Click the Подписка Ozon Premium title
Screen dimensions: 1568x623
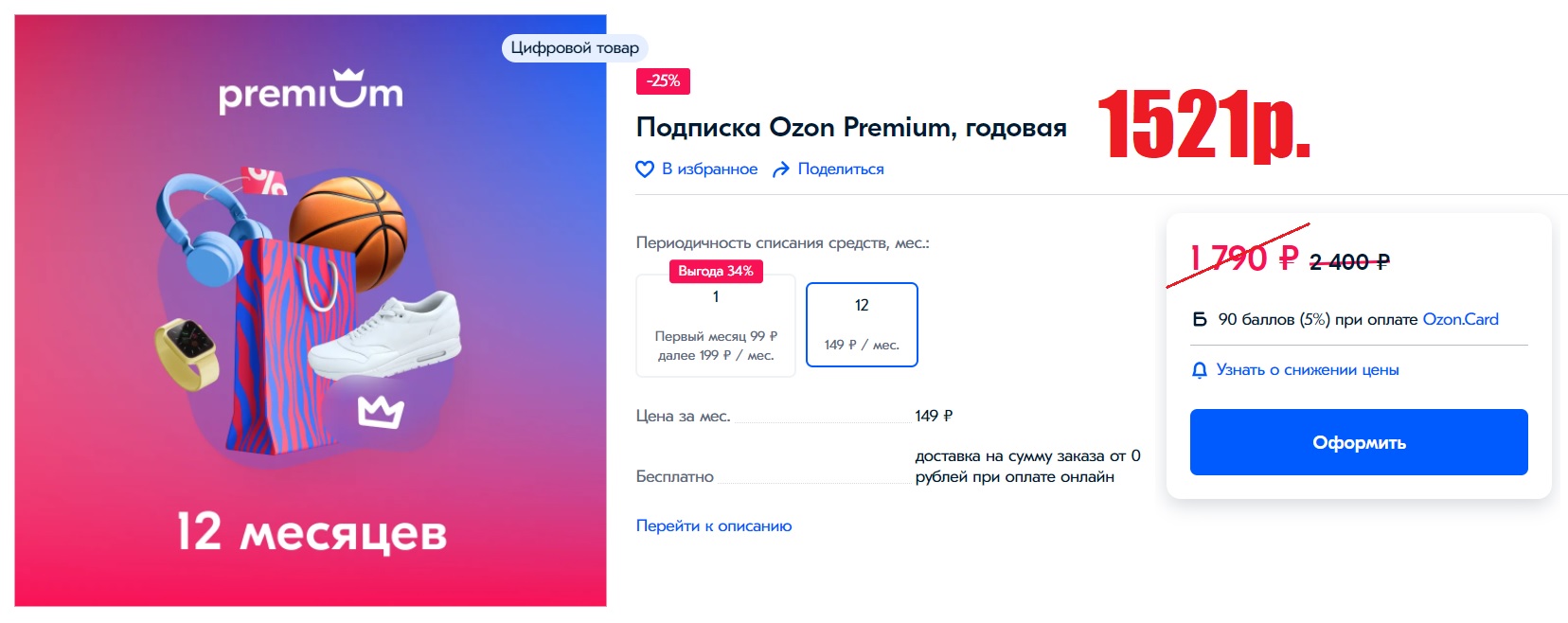pos(851,127)
